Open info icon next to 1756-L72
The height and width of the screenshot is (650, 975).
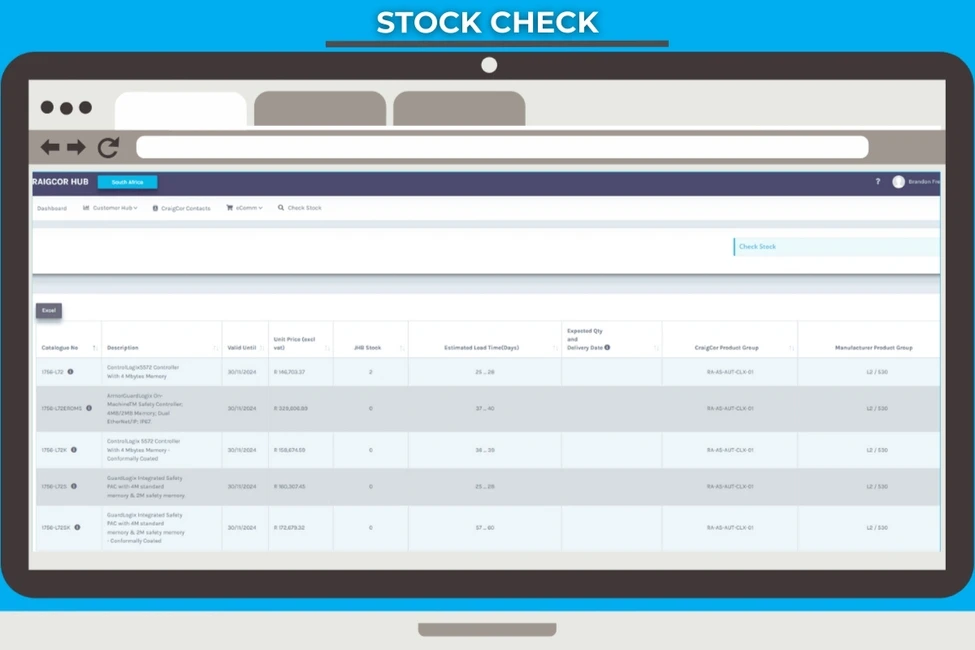pos(70,371)
